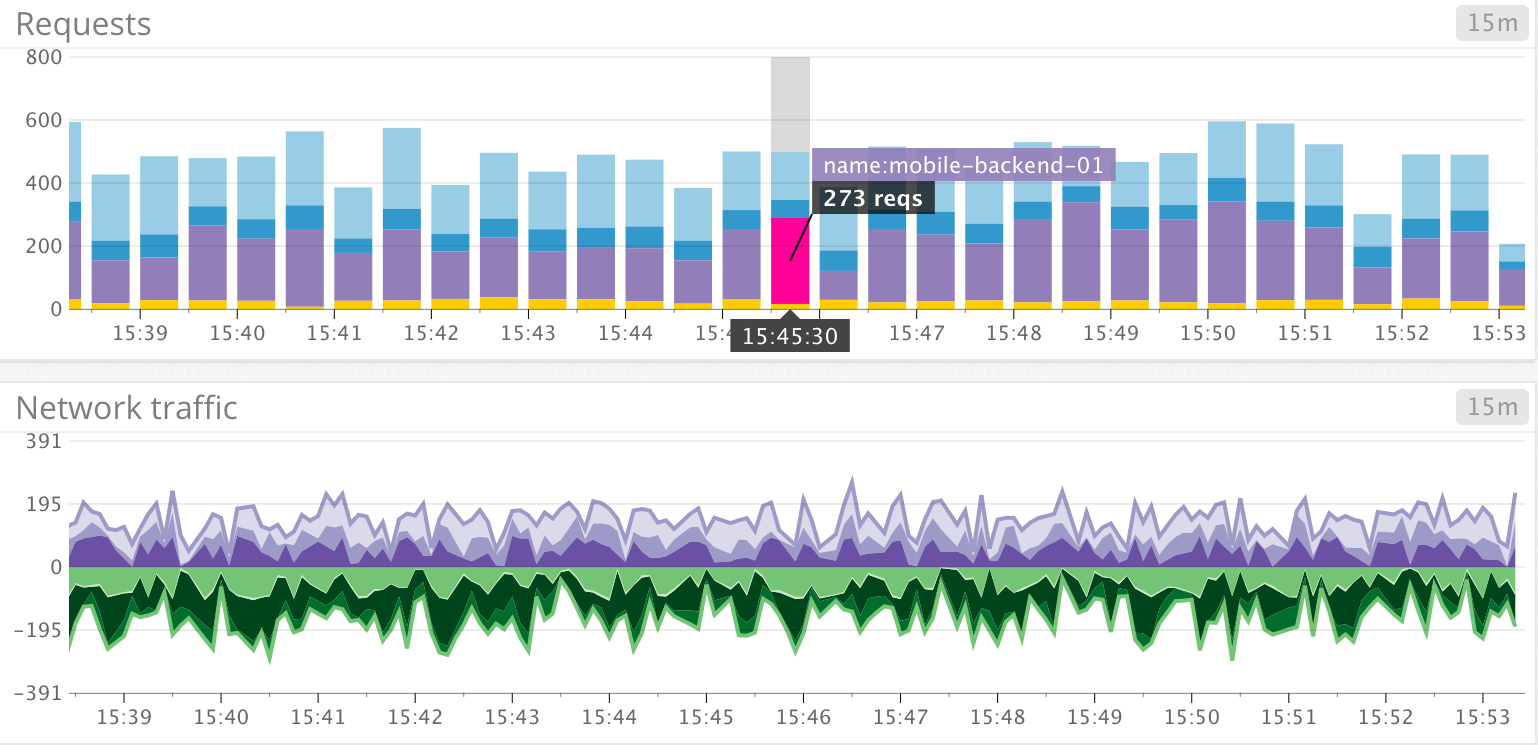Open the Network traffic chart title
This screenshot has width=1538, height=745.
coord(127,408)
